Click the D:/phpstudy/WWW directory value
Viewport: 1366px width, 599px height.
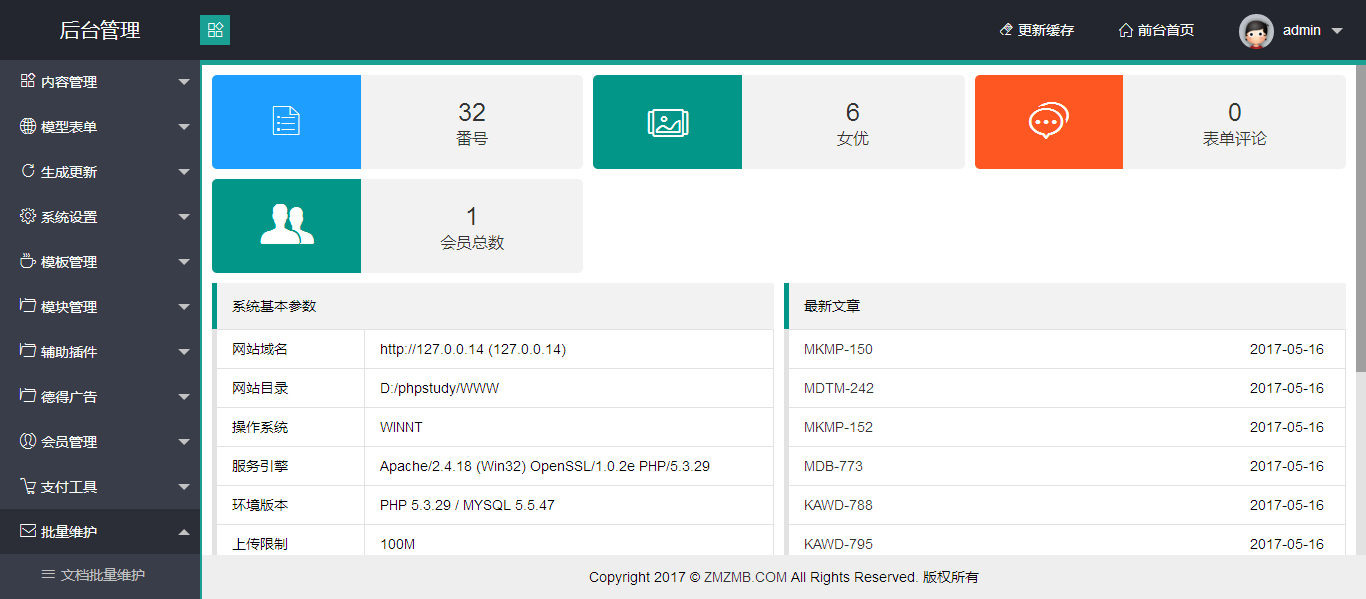(x=439, y=388)
